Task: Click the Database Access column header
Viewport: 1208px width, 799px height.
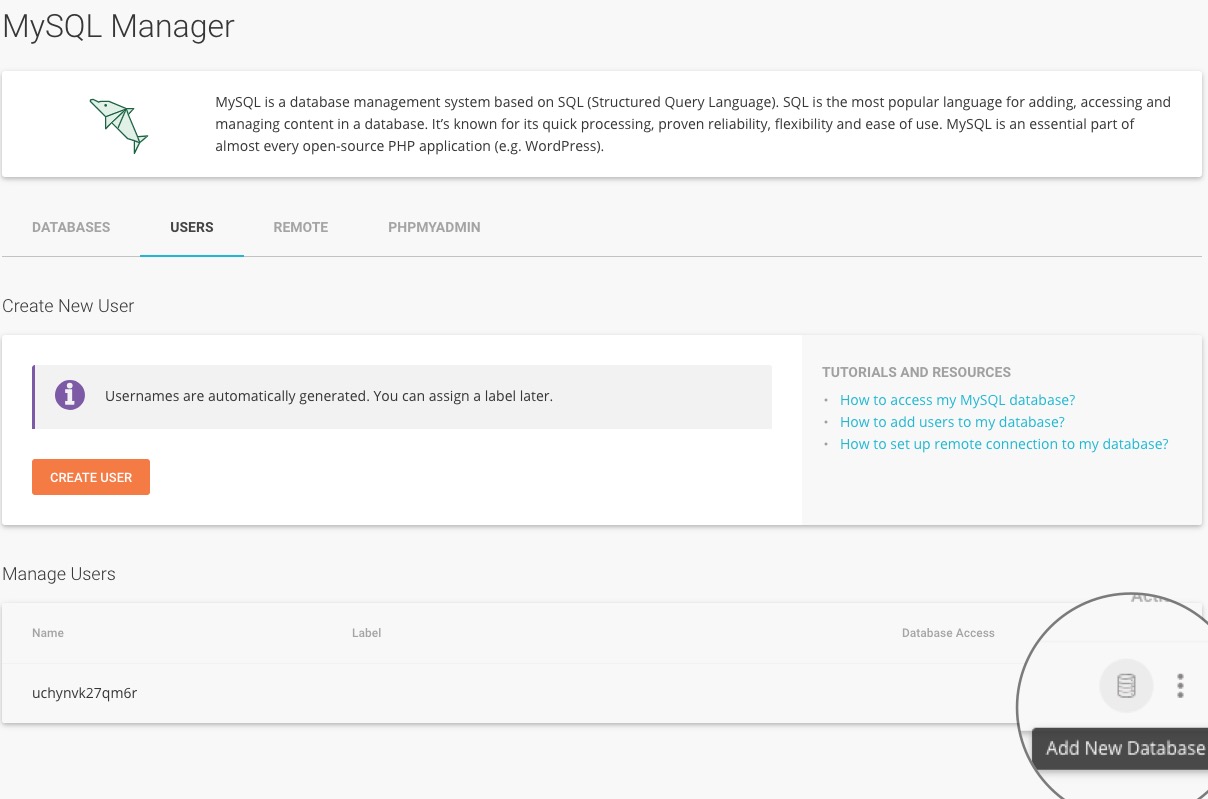Action: point(948,633)
